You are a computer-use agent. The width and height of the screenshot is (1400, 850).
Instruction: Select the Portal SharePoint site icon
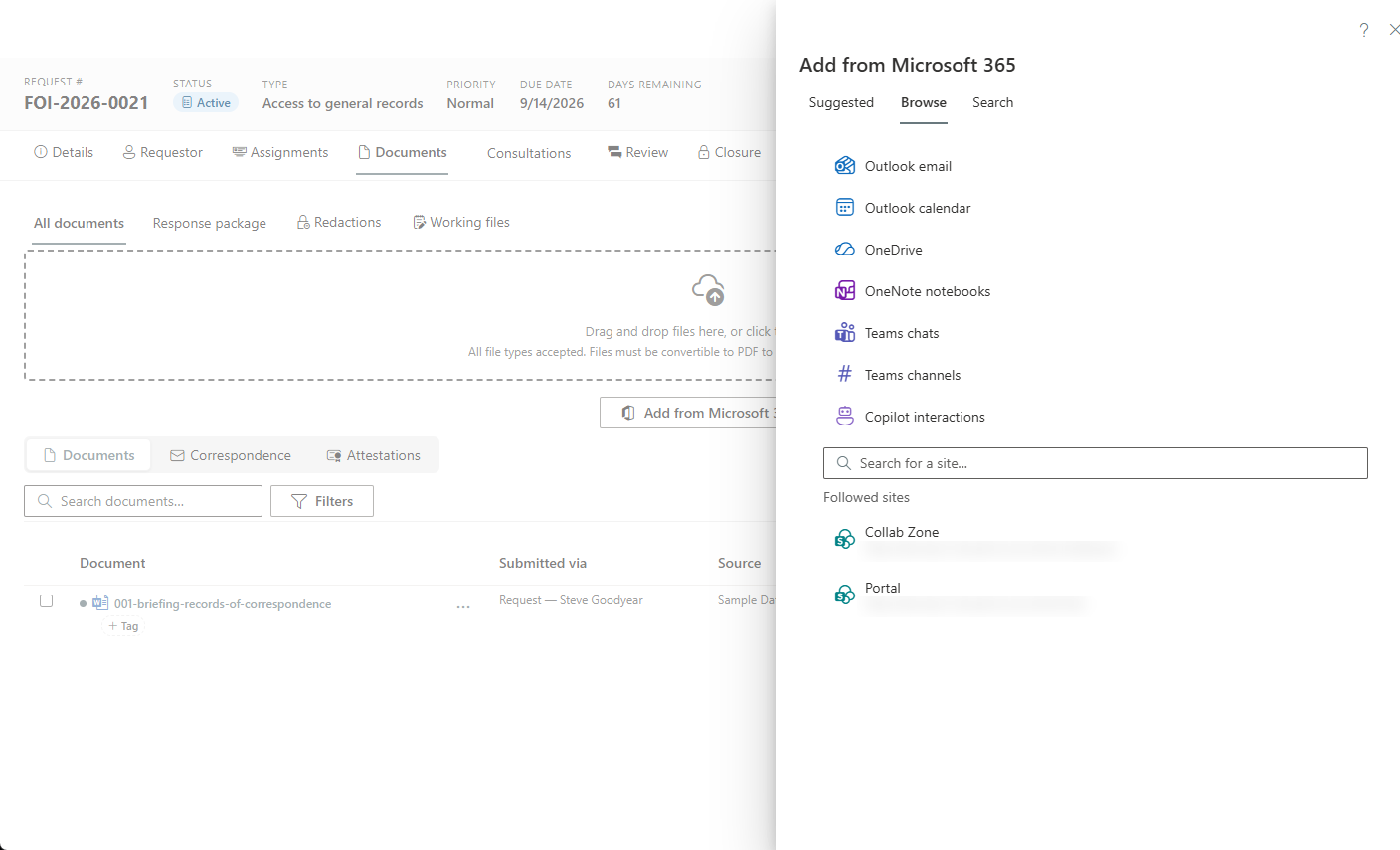[845, 595]
